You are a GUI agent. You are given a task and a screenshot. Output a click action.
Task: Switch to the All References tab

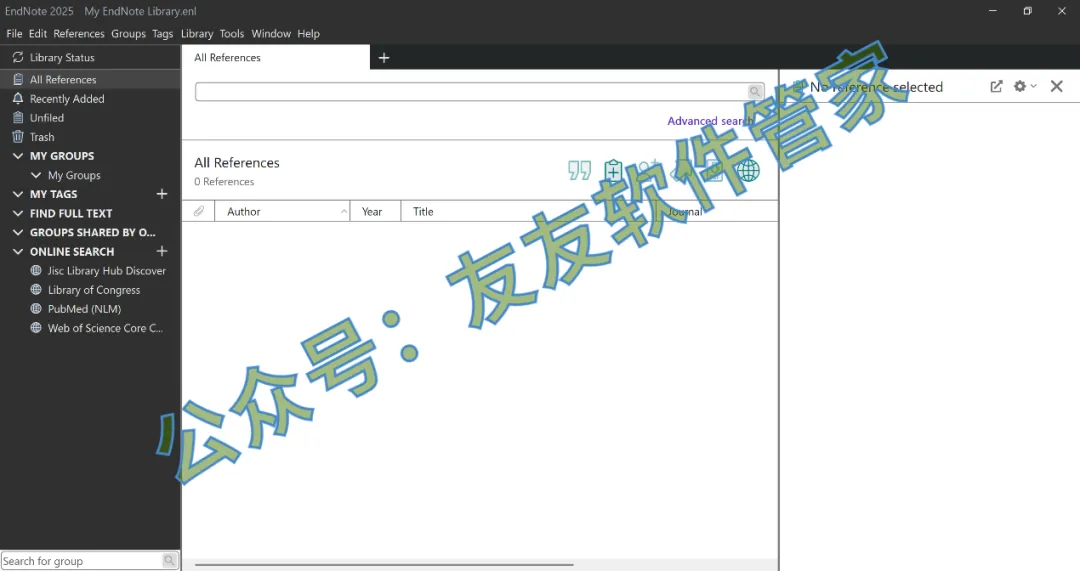(x=276, y=58)
